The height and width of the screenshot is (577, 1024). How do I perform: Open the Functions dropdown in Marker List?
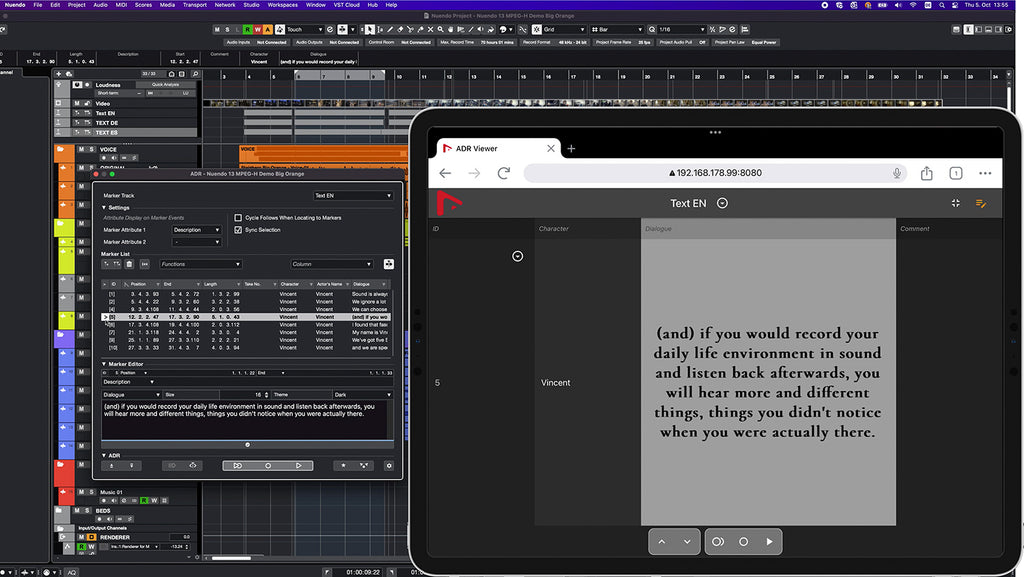pyautogui.click(x=200, y=264)
